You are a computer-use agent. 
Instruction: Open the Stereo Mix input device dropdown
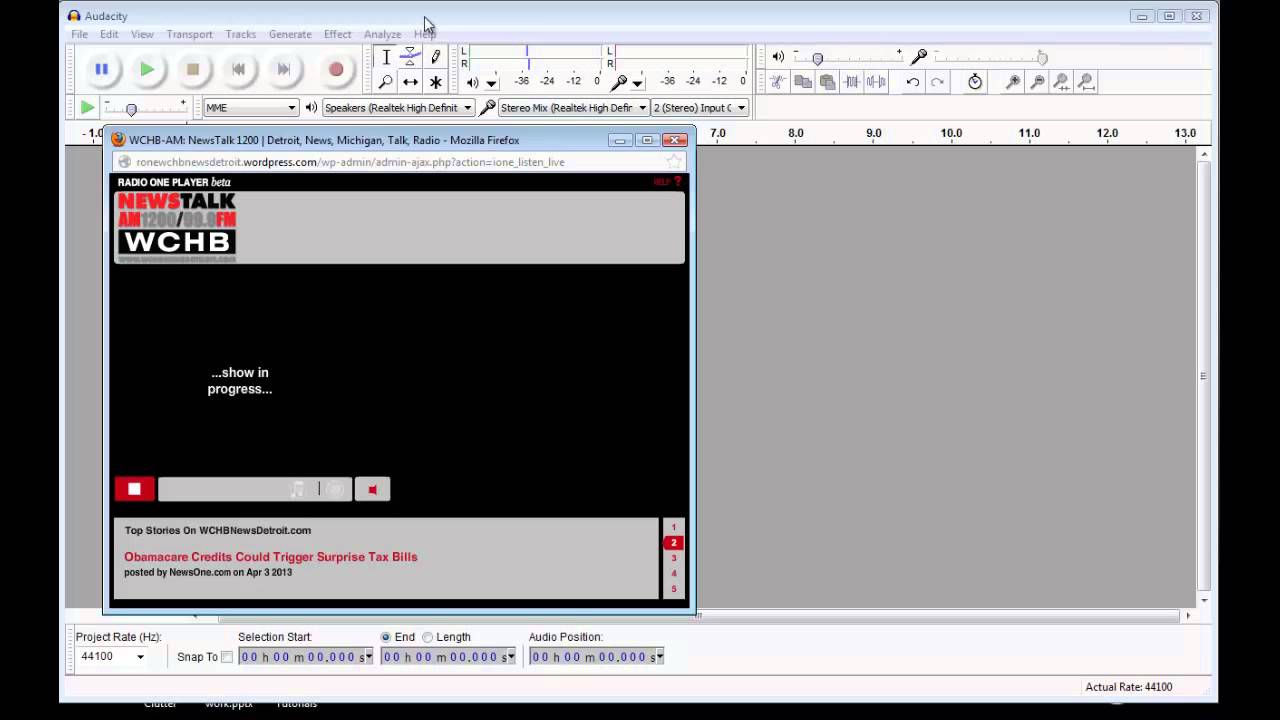(x=574, y=108)
